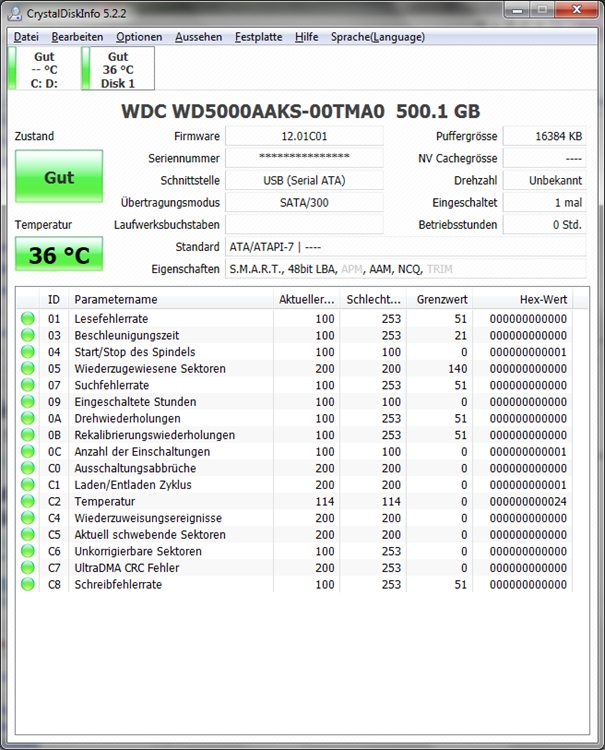
Task: Click the Grenzwert column header
Action: pyautogui.click(x=440, y=299)
